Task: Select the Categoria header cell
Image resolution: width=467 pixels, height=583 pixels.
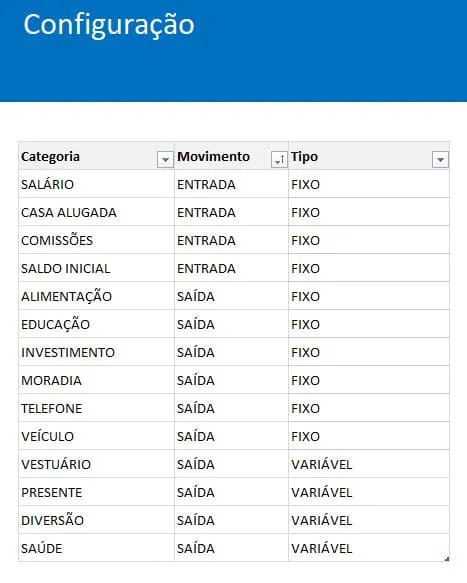Action: click(96, 156)
